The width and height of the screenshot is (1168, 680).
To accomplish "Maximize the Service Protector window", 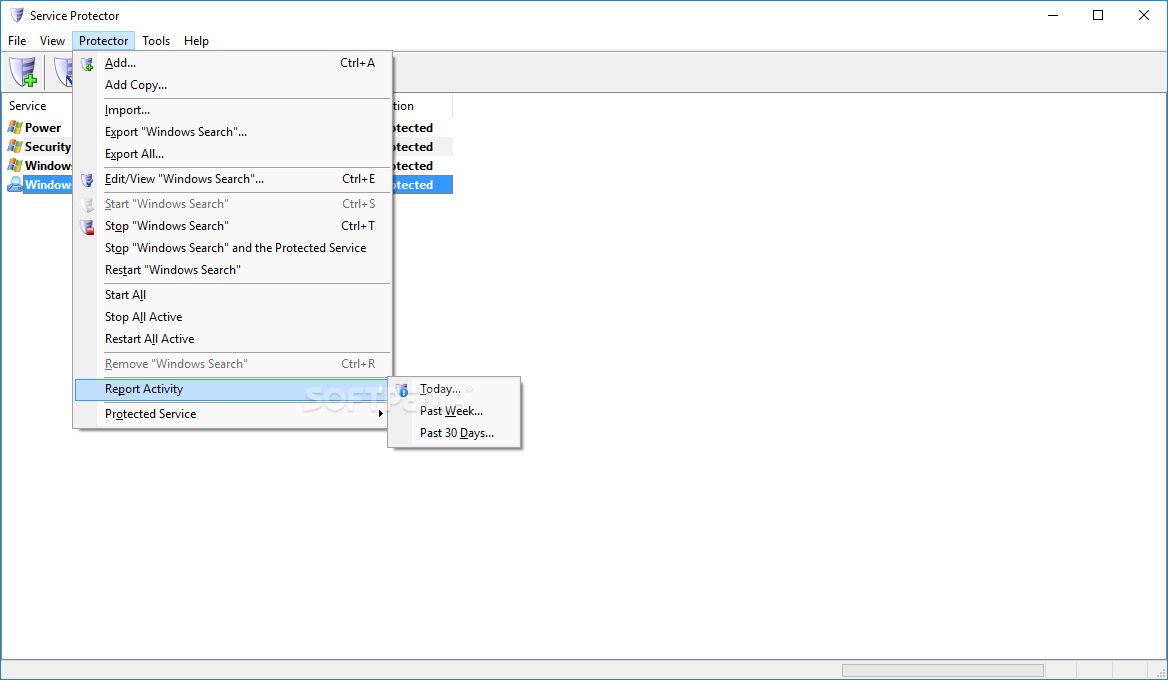I will 1098,15.
